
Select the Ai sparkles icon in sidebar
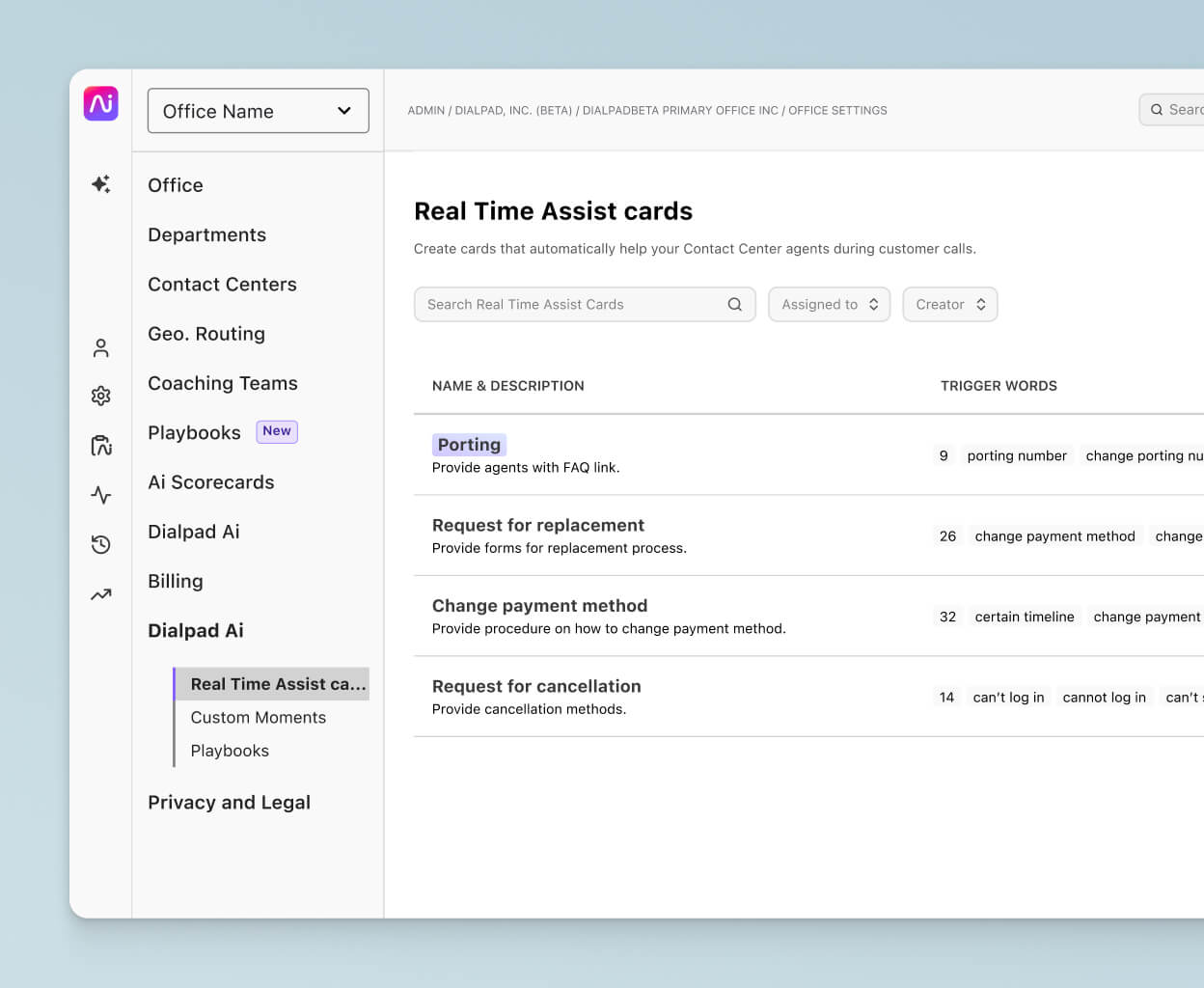pyautogui.click(x=100, y=184)
